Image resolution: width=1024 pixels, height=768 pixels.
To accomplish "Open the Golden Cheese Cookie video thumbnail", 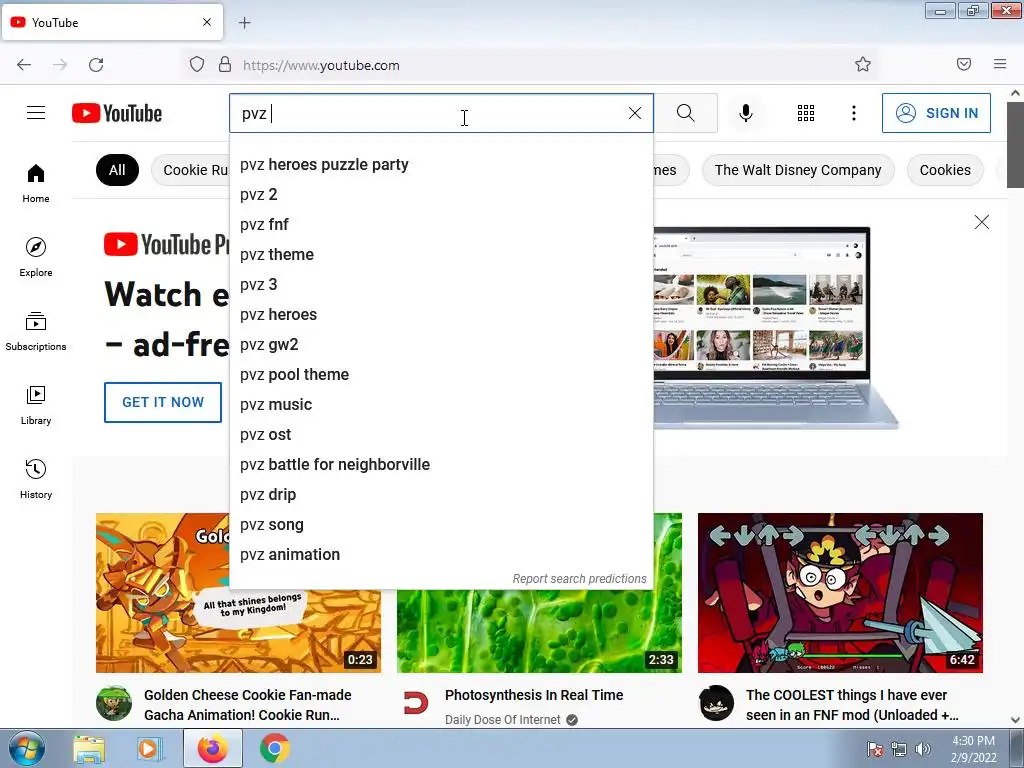I will pyautogui.click(x=238, y=592).
